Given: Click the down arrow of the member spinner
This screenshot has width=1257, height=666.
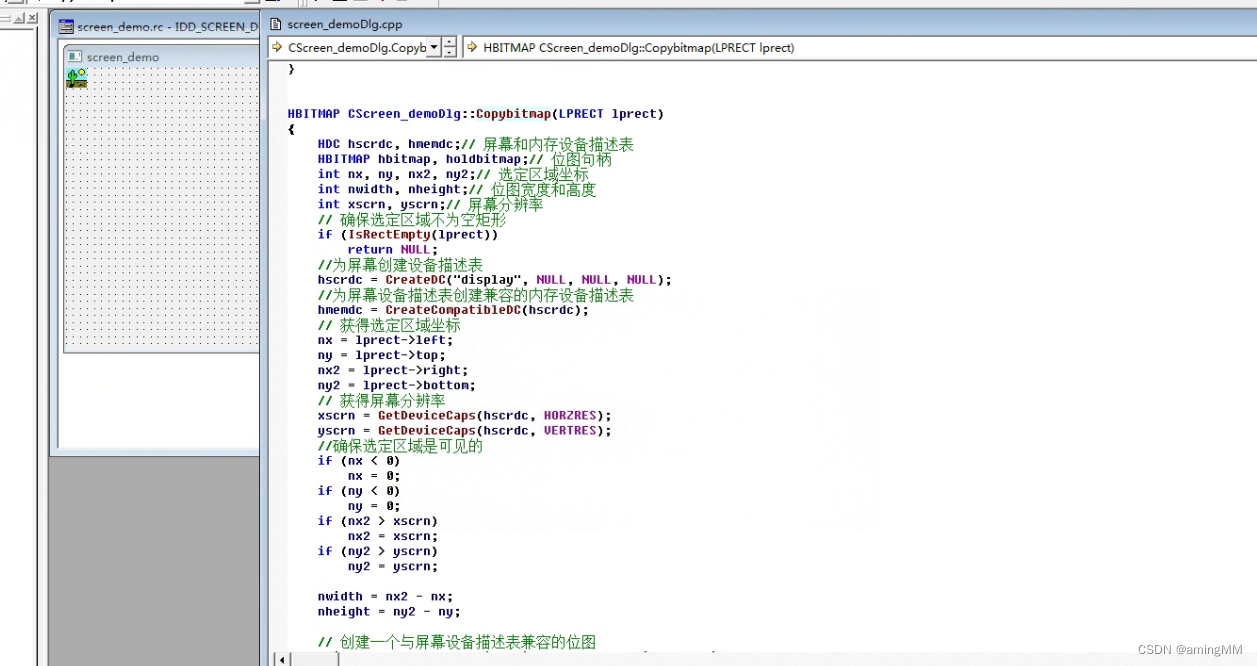Looking at the screenshot, I should (450, 53).
